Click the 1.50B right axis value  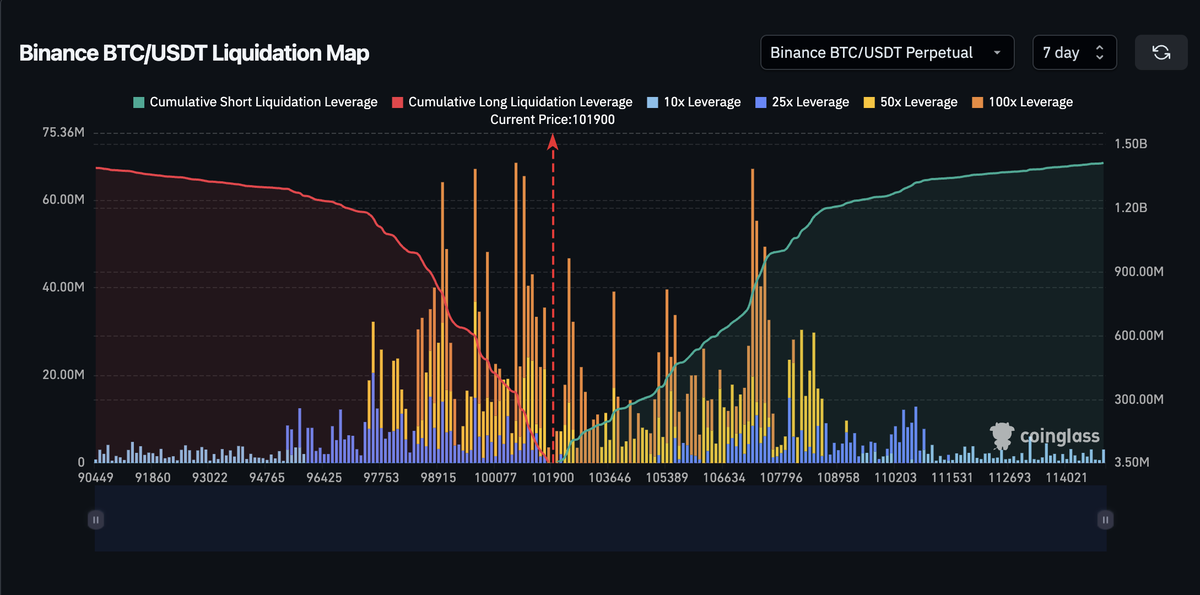(x=1130, y=144)
